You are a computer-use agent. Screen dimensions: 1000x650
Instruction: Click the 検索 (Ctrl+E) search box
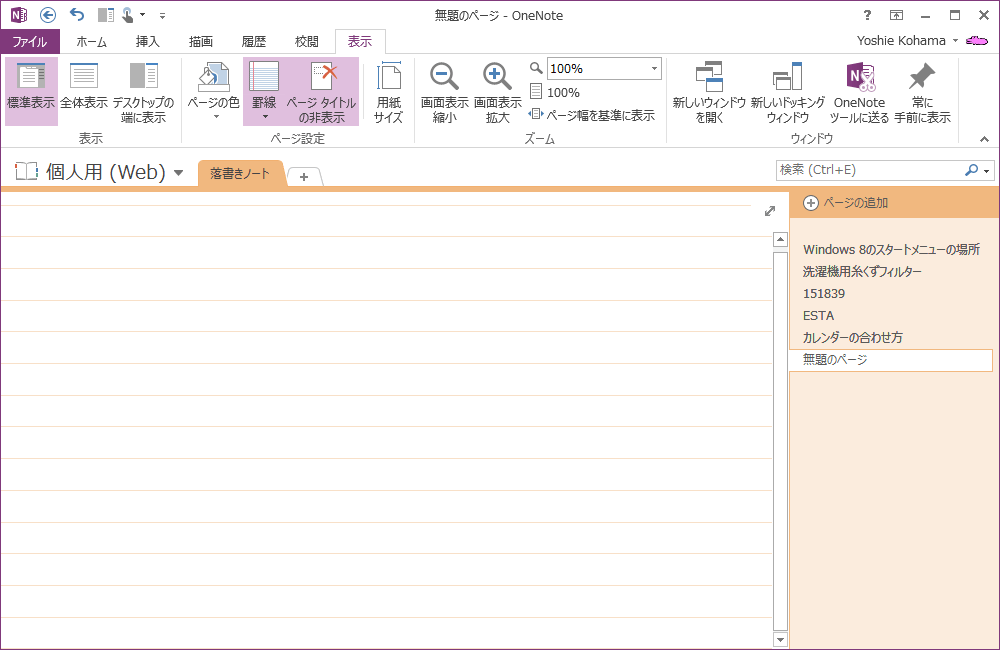tap(870, 170)
